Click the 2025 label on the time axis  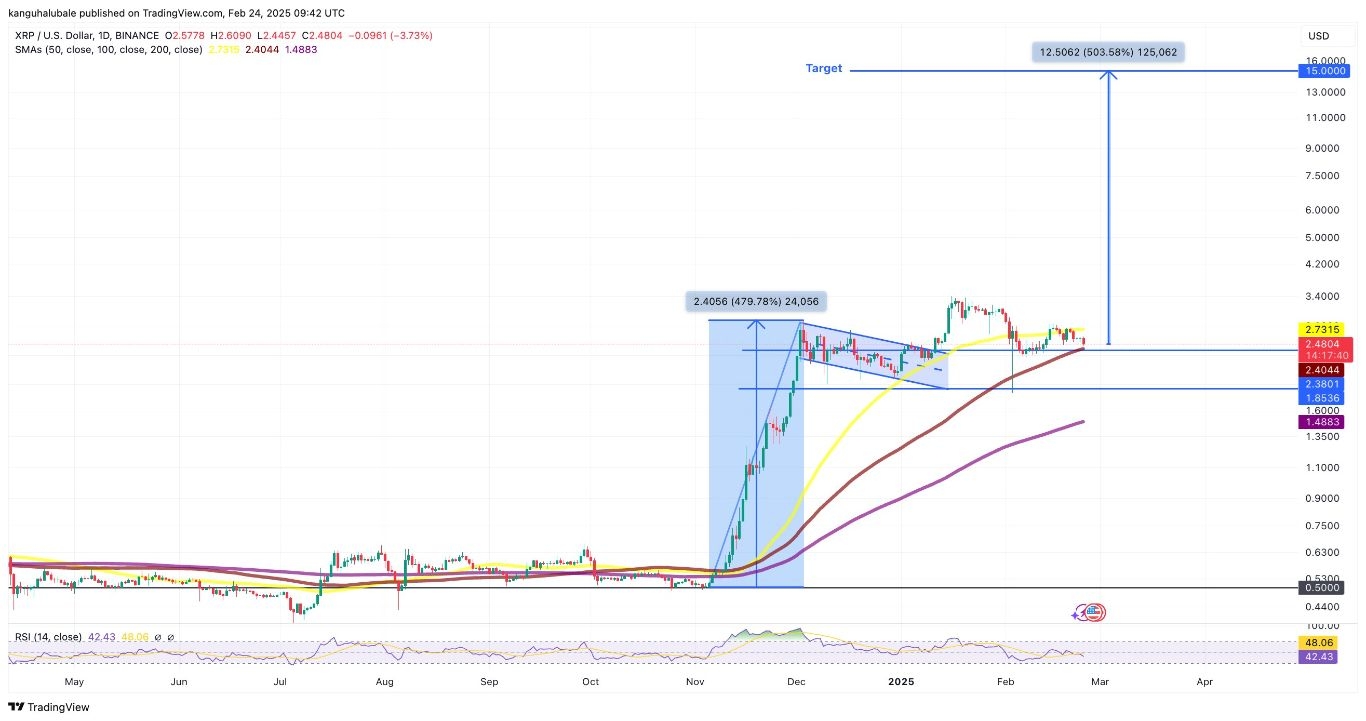pos(901,682)
